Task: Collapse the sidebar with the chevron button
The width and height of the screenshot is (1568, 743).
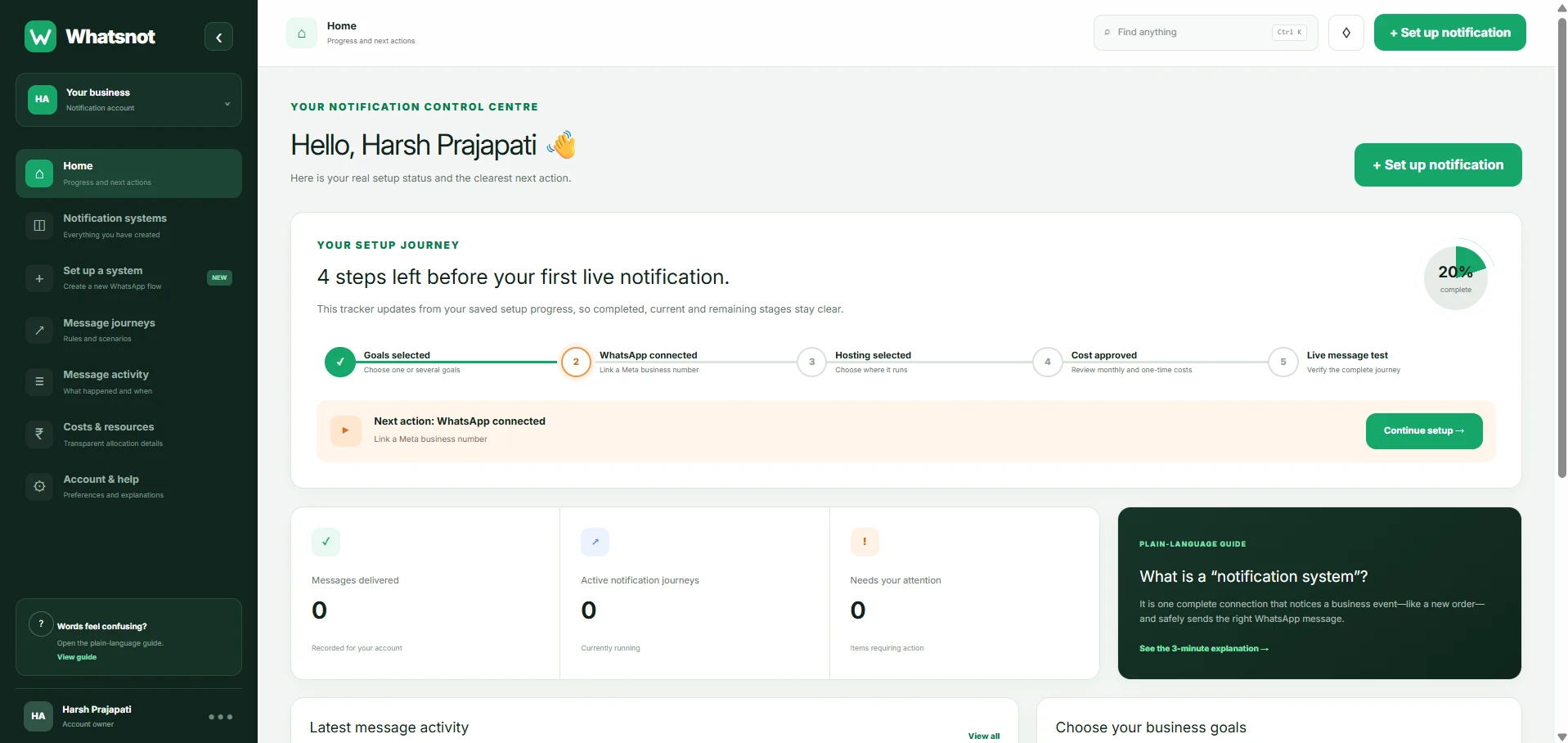Action: pos(218,37)
